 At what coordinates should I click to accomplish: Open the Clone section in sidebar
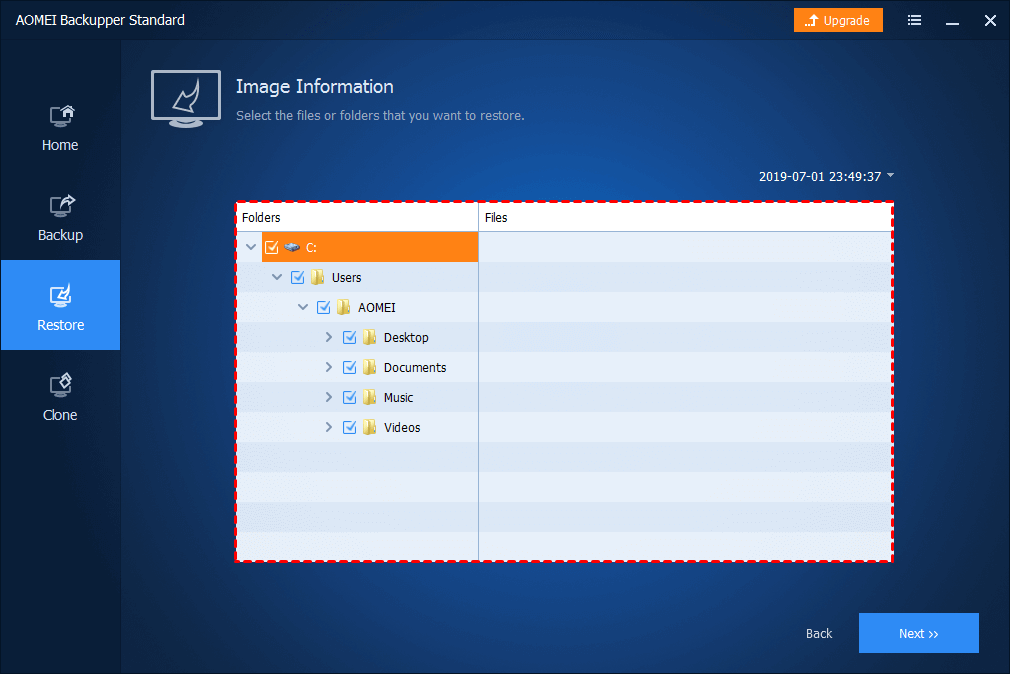60,398
